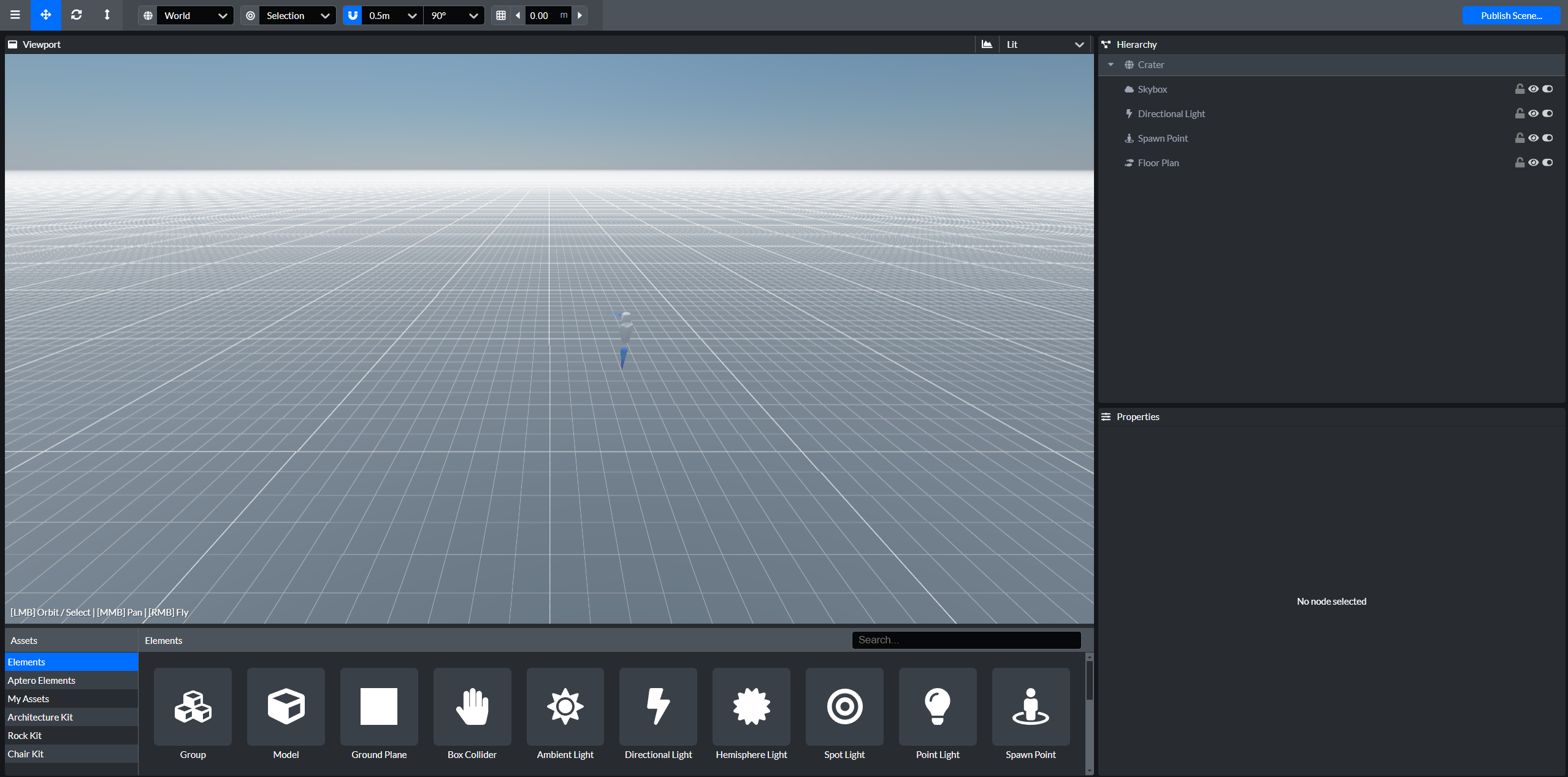Image resolution: width=1568 pixels, height=777 pixels.
Task: Click the elements panel scrollbar down arrow
Action: pyautogui.click(x=1089, y=771)
